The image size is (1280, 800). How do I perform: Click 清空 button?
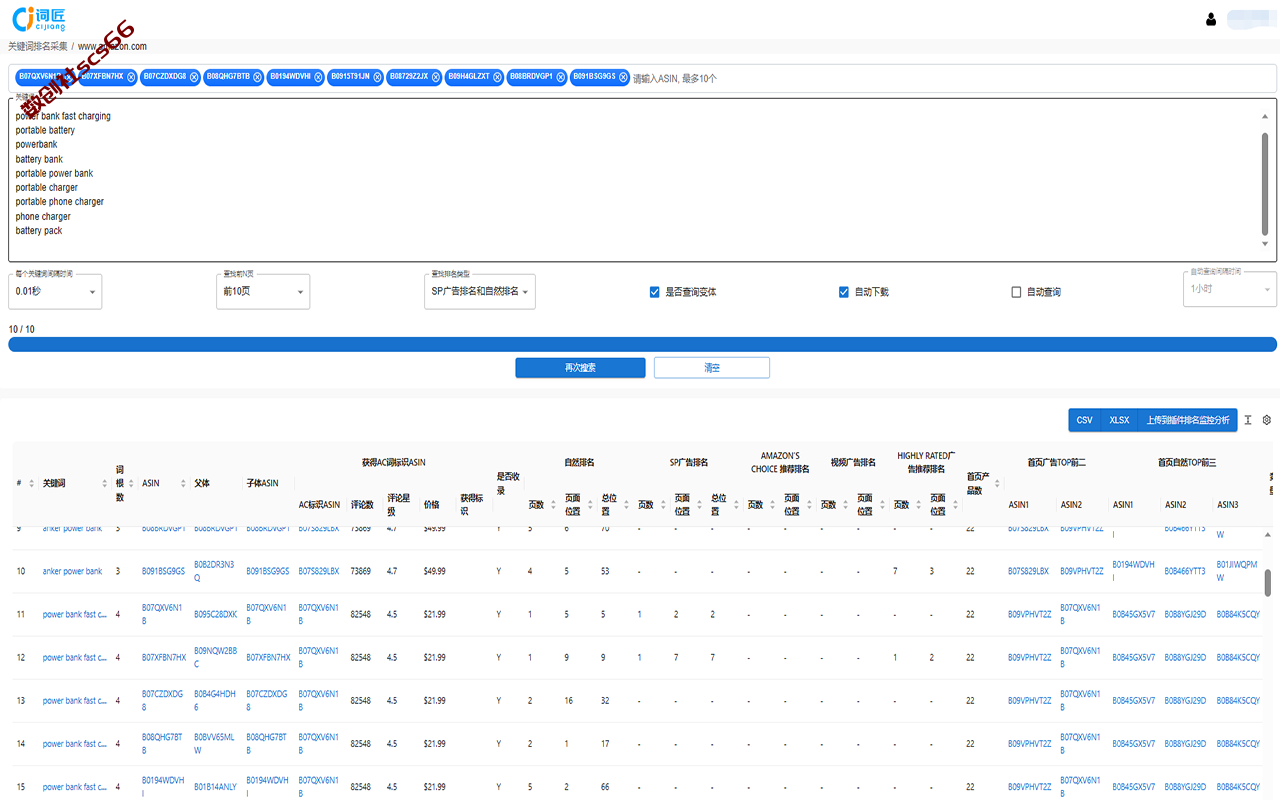[712, 368]
